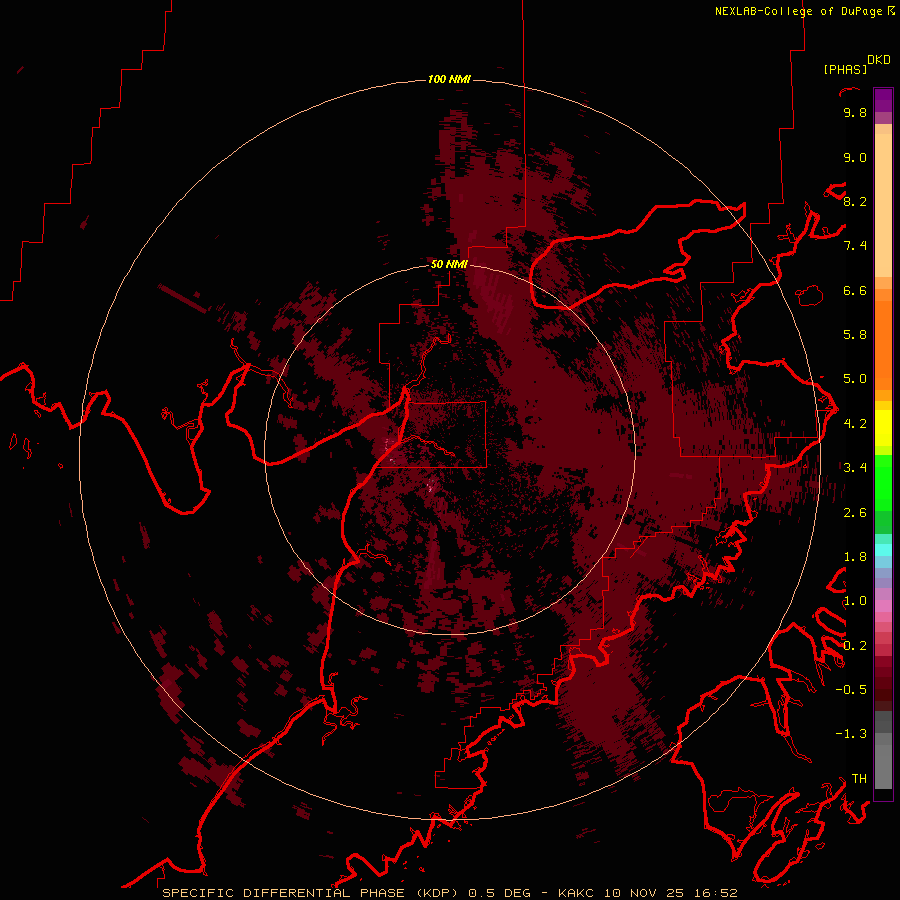Image resolution: width=900 pixels, height=900 pixels.
Task: Click the 4.2 value on the color scale
Action: click(855, 424)
